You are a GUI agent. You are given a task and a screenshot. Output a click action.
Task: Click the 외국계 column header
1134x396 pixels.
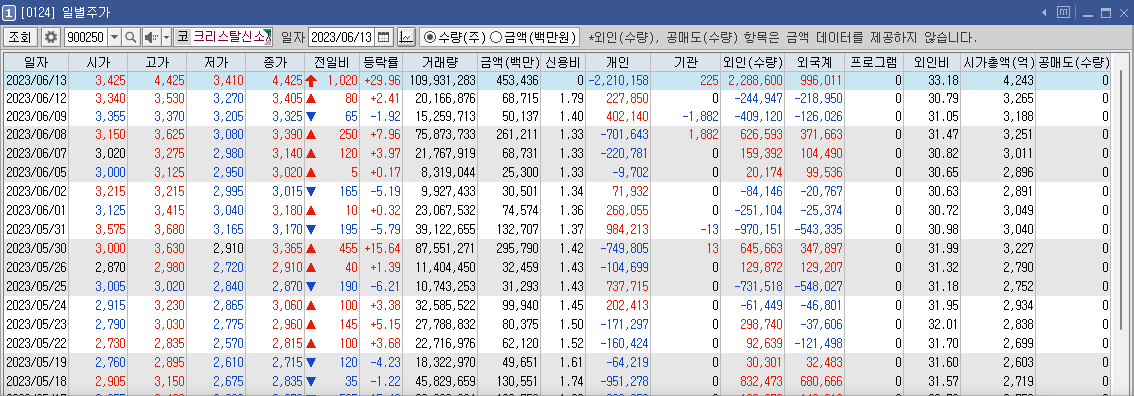(815, 63)
